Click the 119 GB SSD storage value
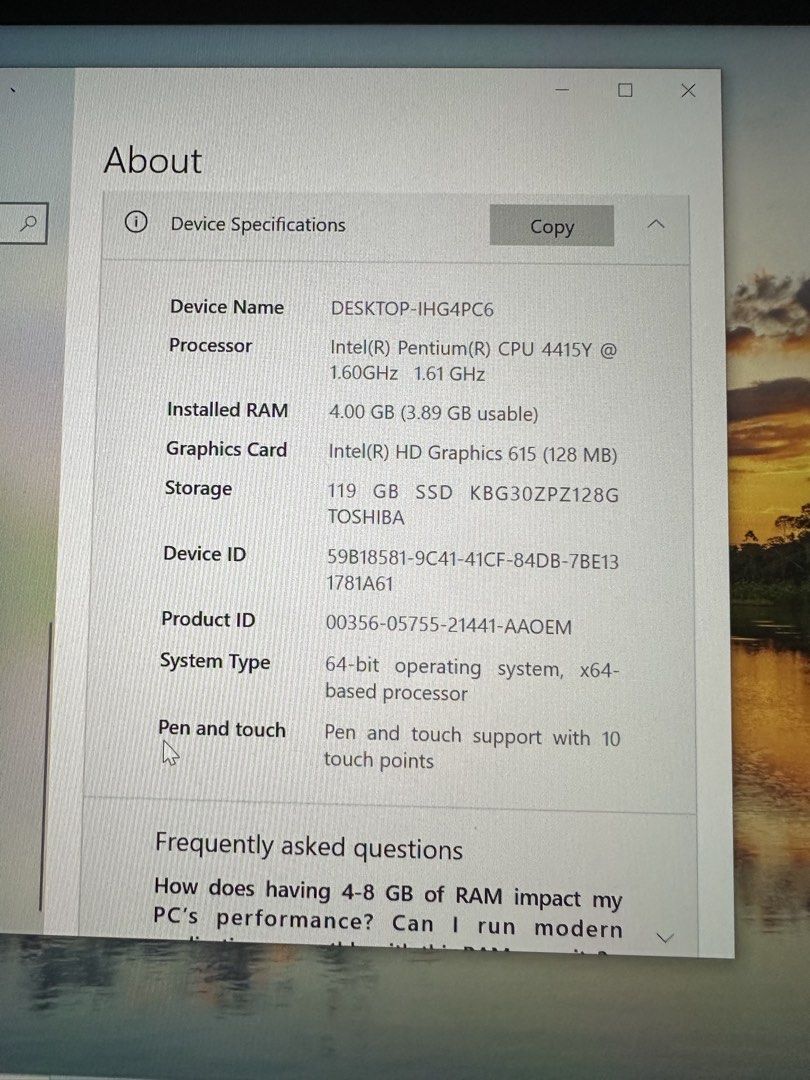Screen dimensions: 810x1080 pyautogui.click(x=473, y=505)
